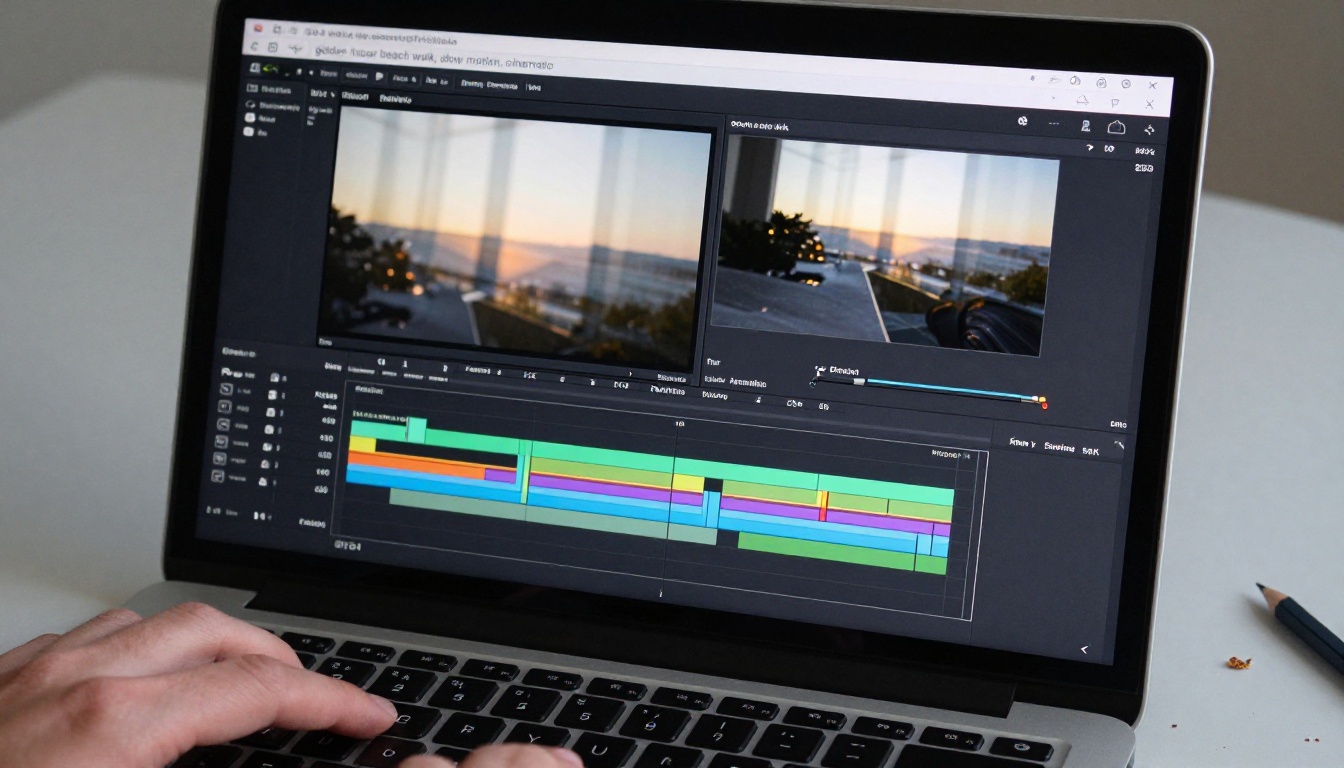Toggle the lower white square checkbox in left sidebar
This screenshot has width=1344, height=768.
tap(250, 130)
